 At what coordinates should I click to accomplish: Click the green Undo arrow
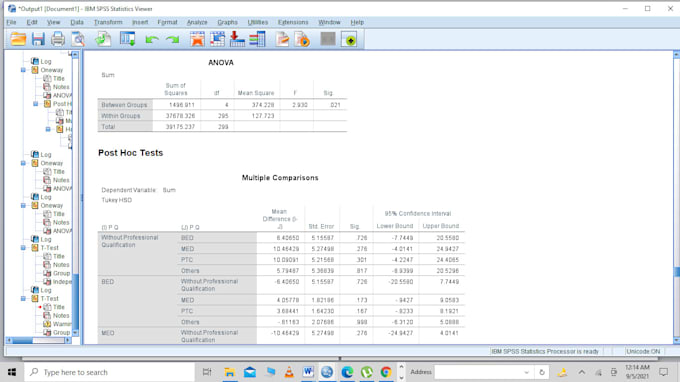click(x=152, y=40)
